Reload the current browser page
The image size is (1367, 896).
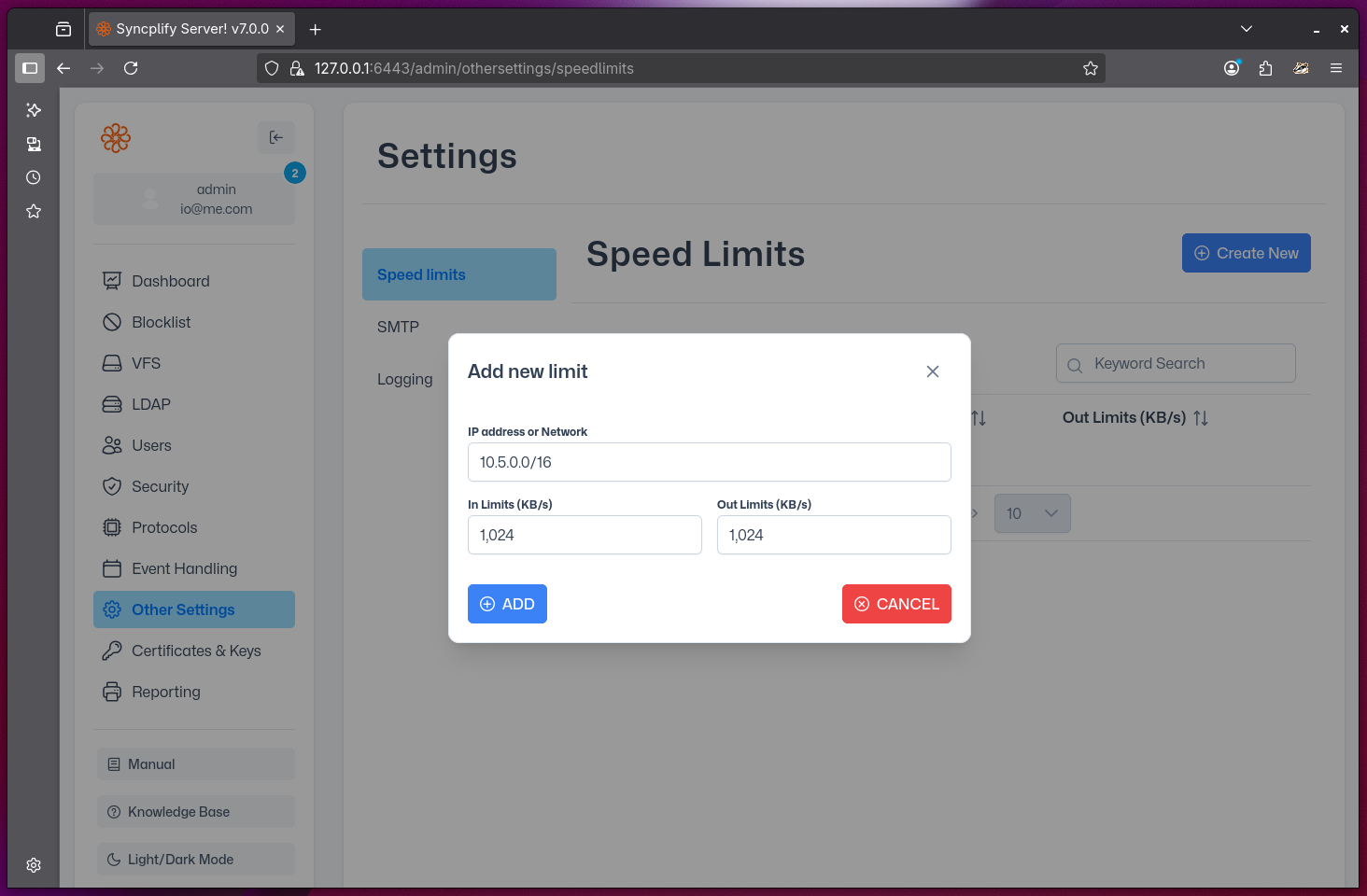pos(131,68)
